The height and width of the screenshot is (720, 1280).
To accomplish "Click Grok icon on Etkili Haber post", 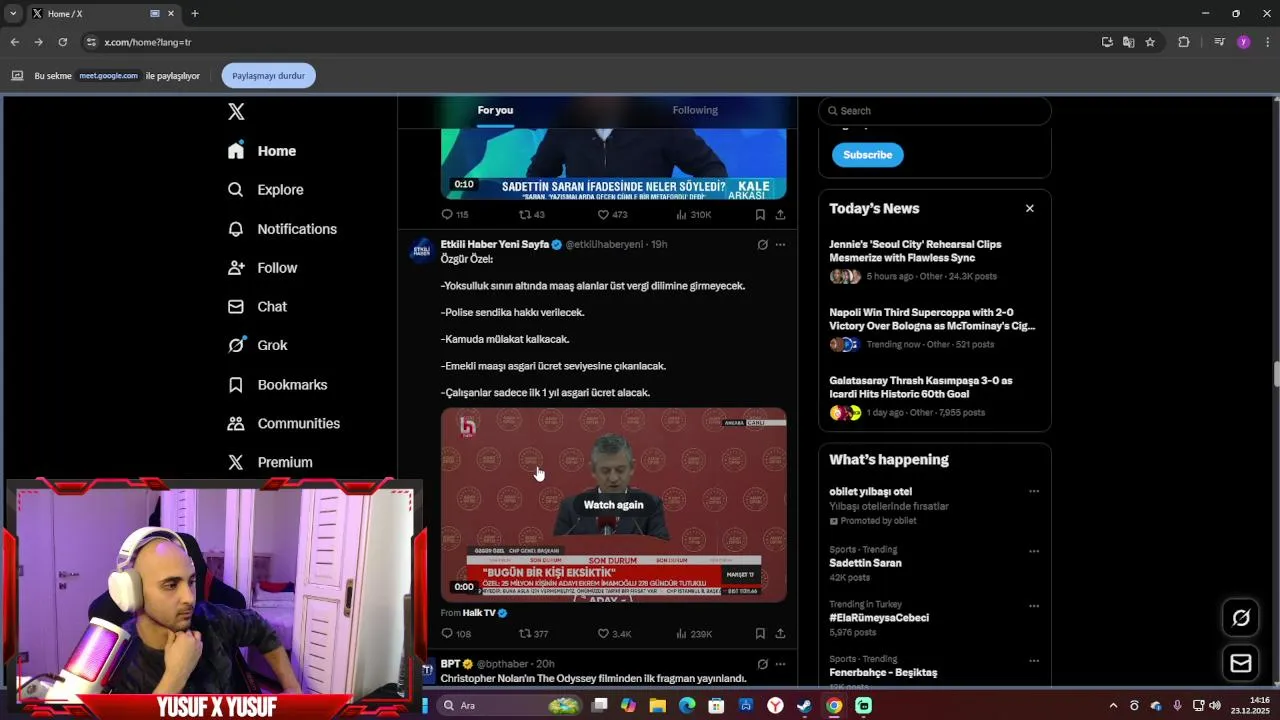I will (x=762, y=245).
